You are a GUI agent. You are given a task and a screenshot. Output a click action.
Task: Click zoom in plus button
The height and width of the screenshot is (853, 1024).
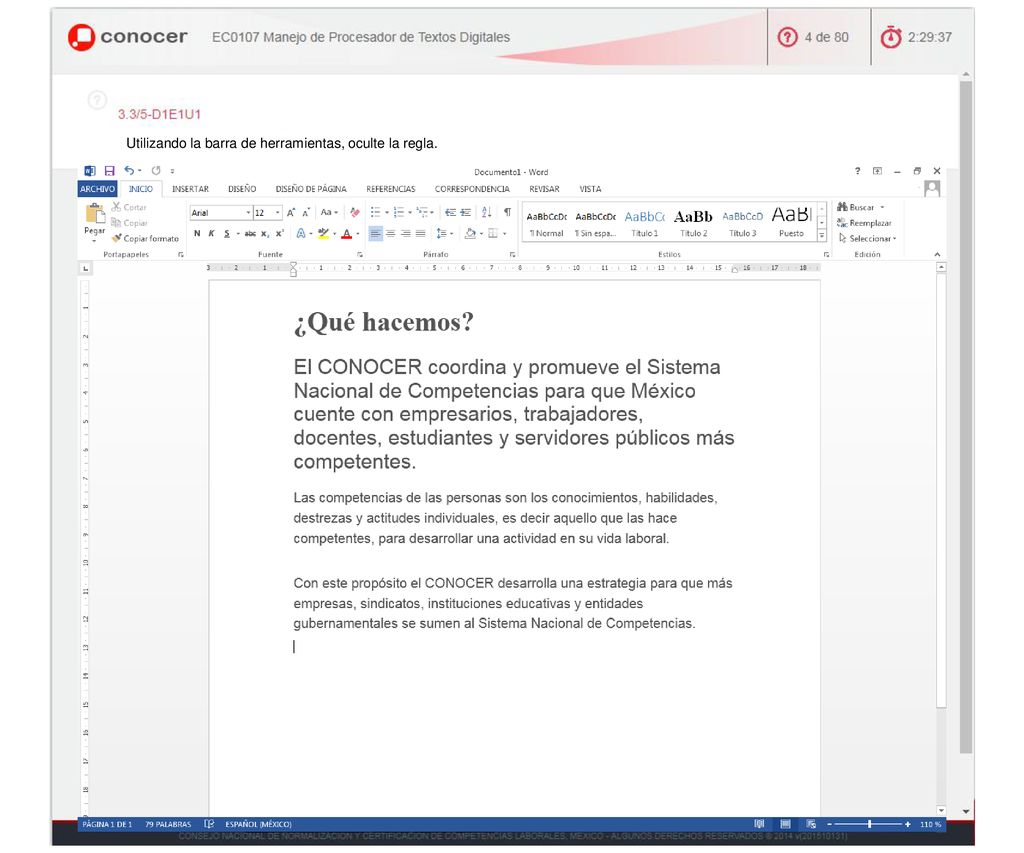(908, 824)
